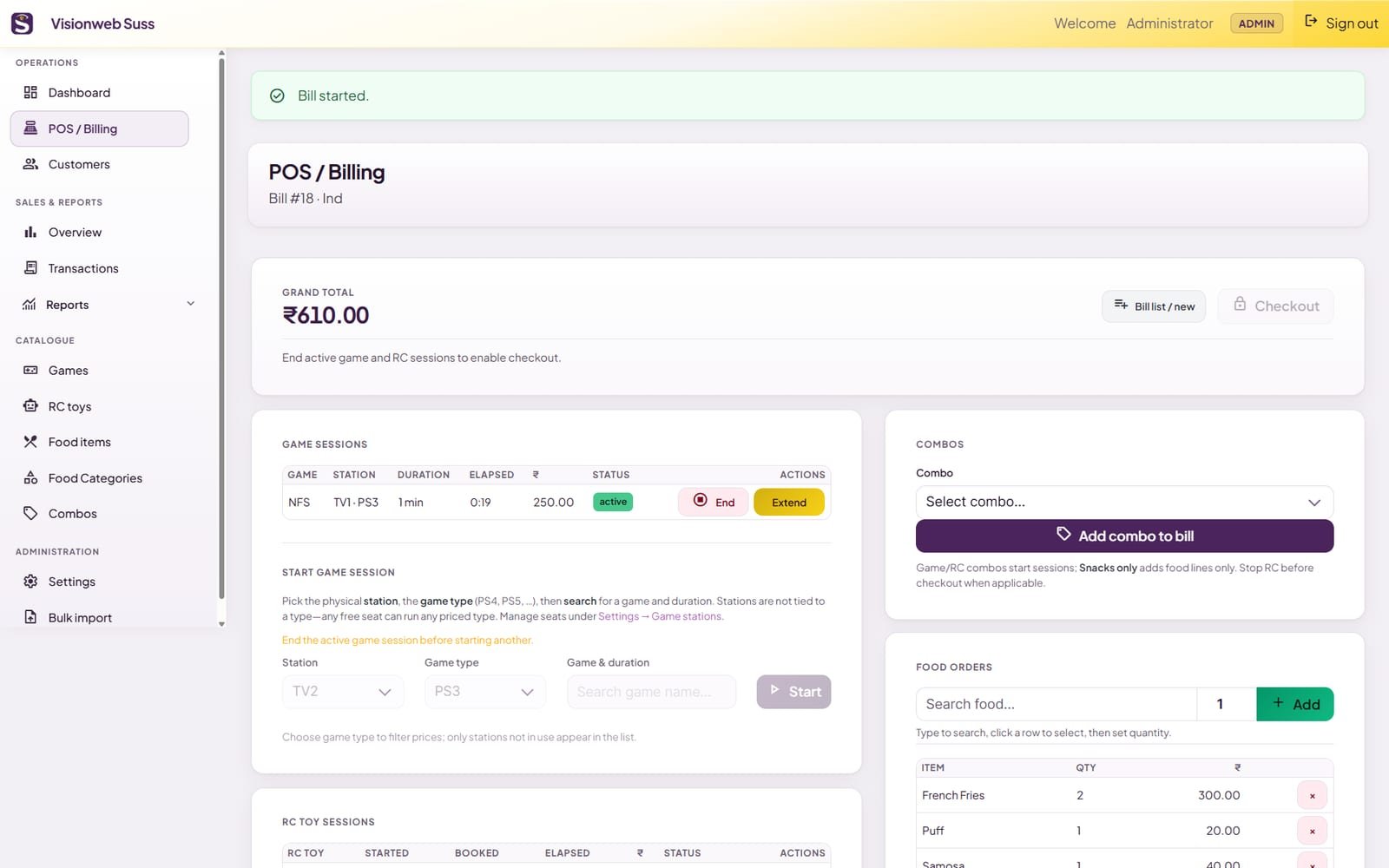This screenshot has height=868, width=1389.
Task: Click the ADMIN badge
Action: (x=1256, y=23)
